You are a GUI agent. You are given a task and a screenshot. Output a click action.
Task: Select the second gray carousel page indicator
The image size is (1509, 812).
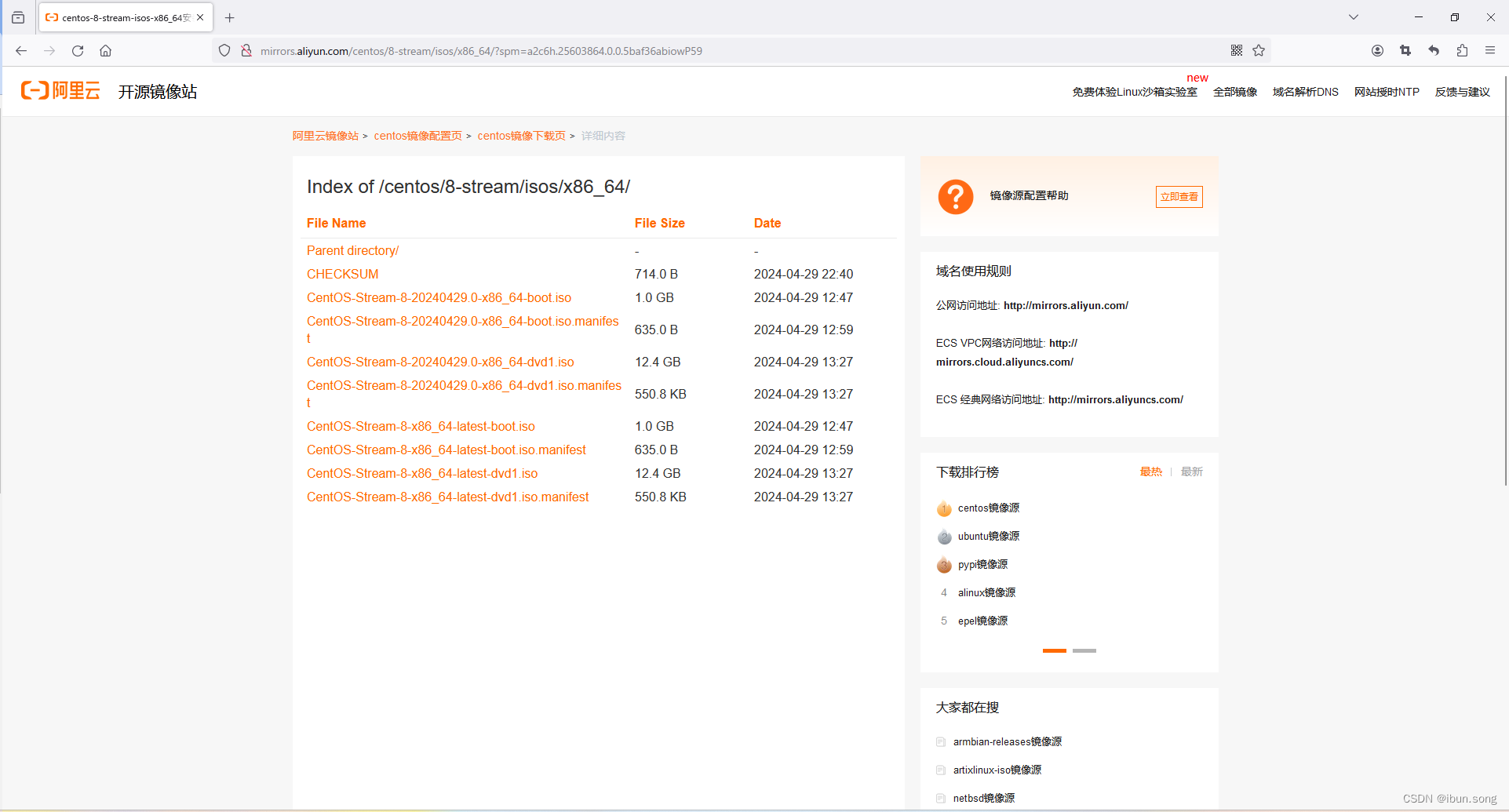click(1084, 650)
